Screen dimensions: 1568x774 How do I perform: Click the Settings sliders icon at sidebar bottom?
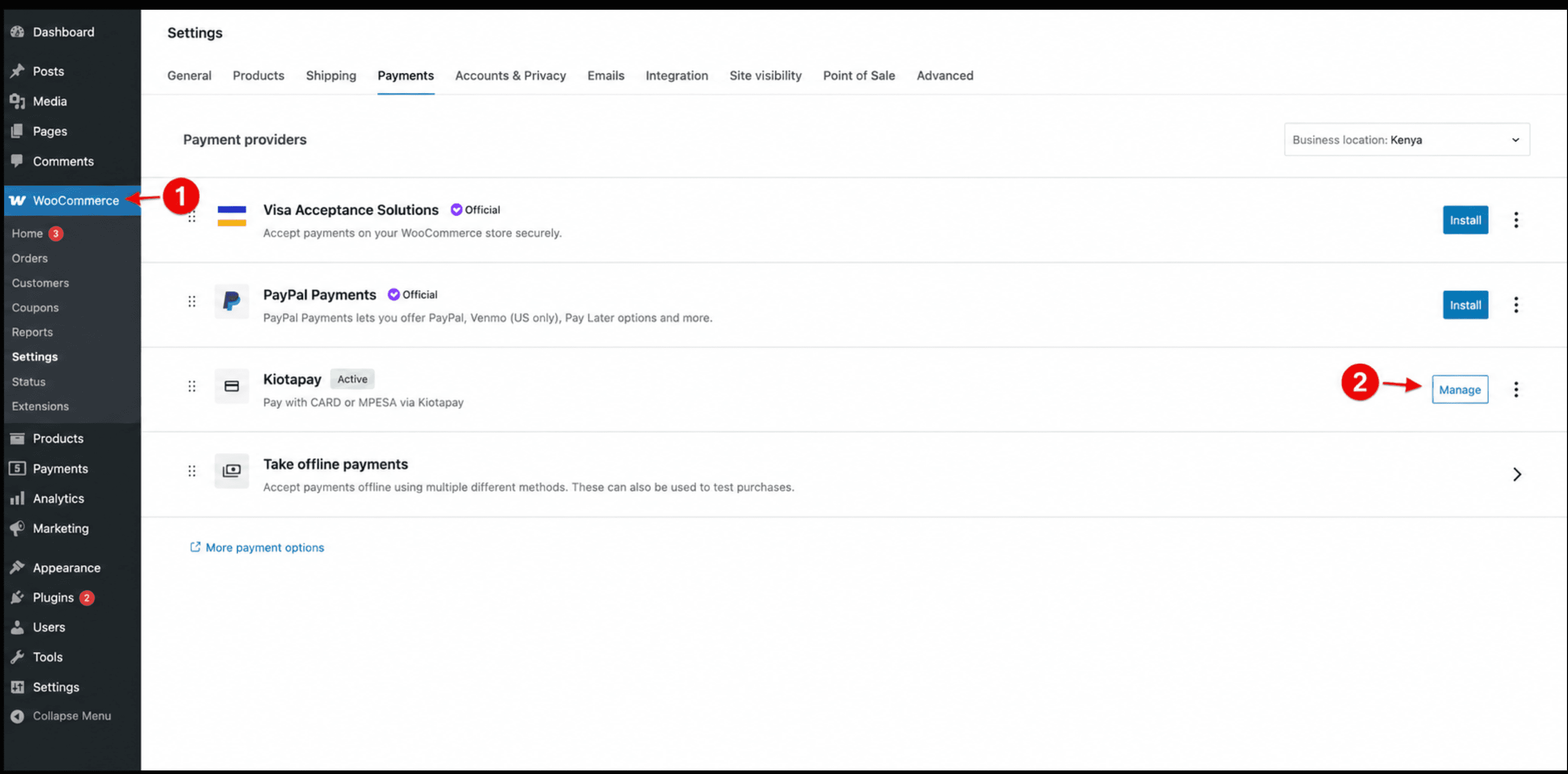coord(17,686)
